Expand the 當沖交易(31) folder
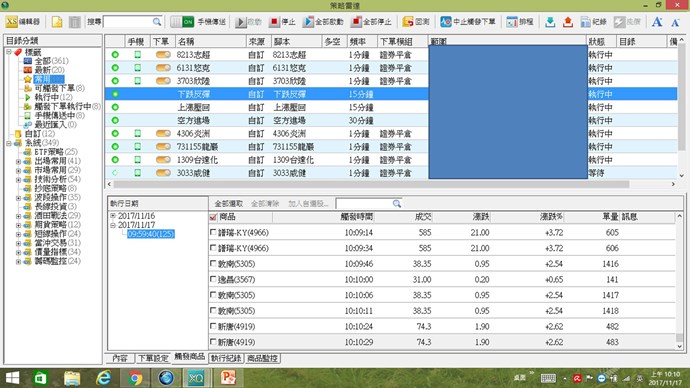690x388 pixels. point(18,243)
